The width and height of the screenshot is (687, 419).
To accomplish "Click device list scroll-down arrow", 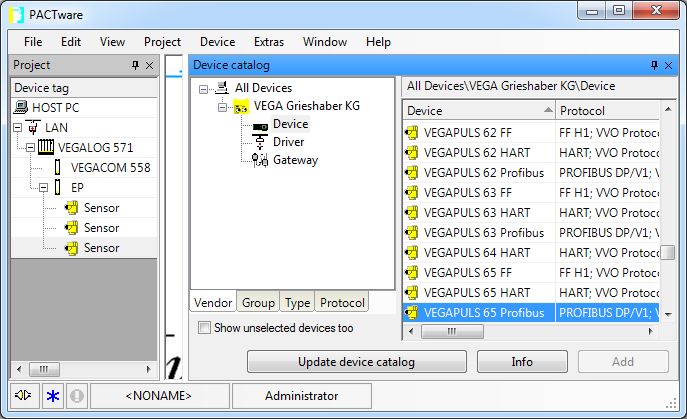I will point(668,314).
